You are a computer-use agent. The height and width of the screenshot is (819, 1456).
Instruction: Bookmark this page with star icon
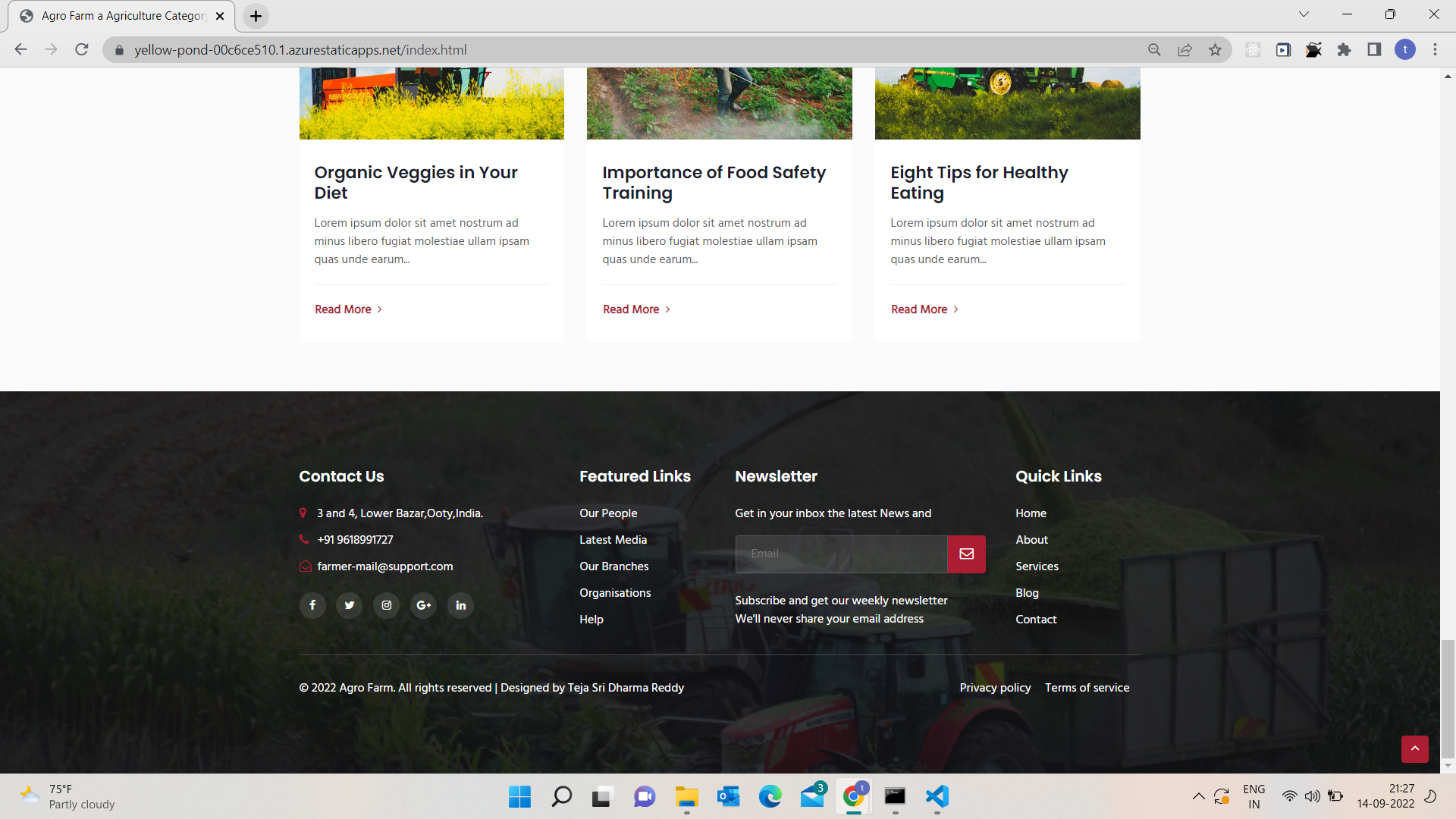click(x=1215, y=49)
